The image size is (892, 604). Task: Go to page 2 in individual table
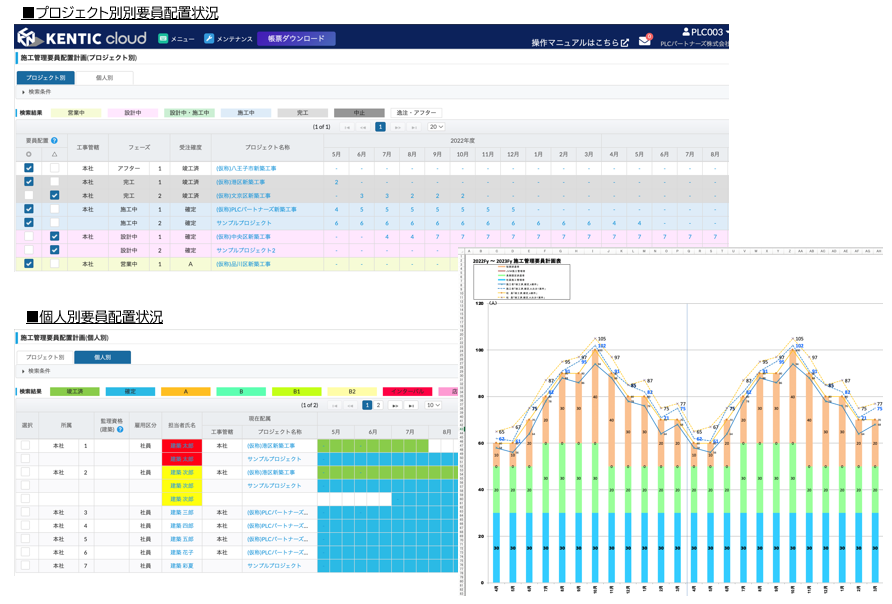tap(378, 405)
